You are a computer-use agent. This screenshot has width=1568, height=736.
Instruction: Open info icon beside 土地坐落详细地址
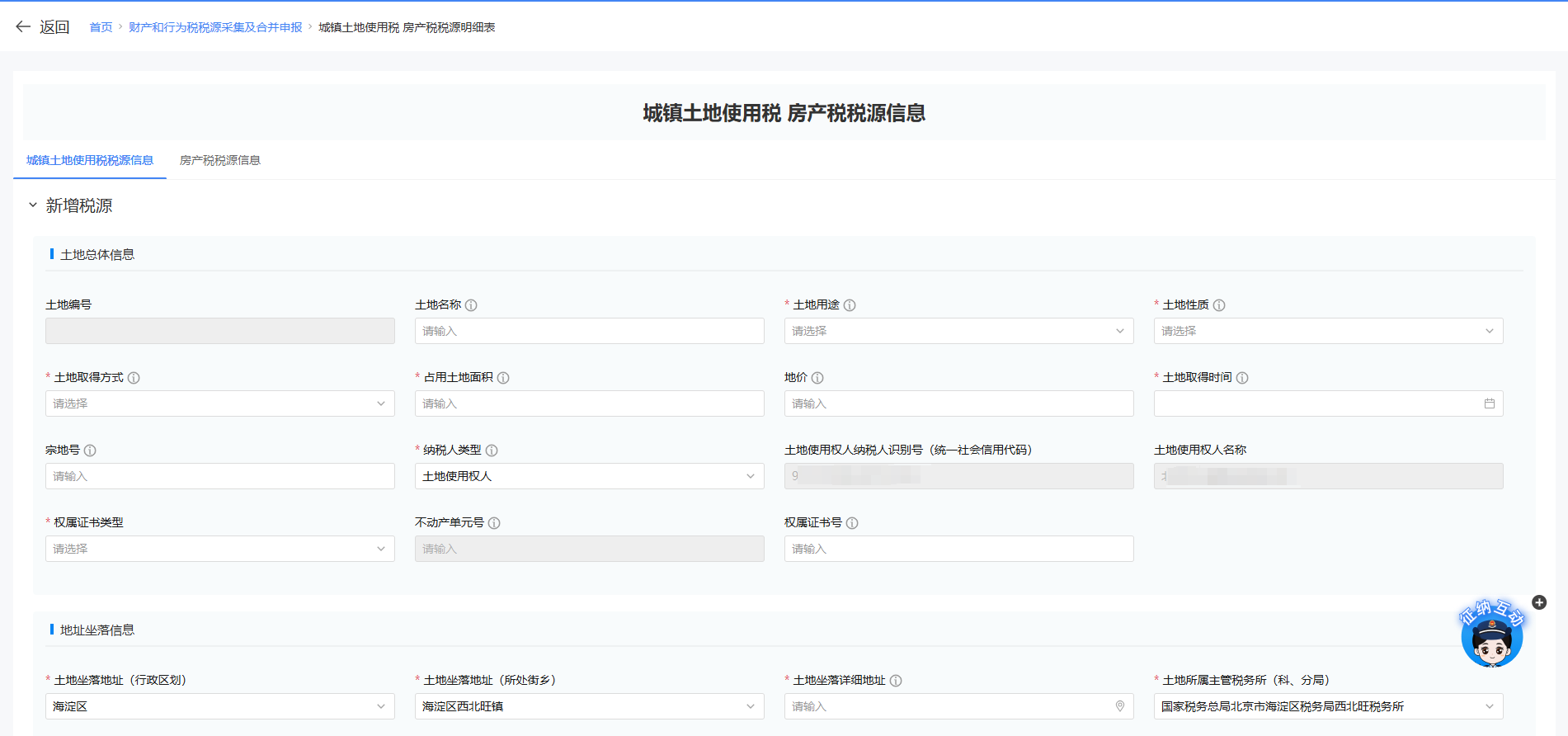pos(896,681)
